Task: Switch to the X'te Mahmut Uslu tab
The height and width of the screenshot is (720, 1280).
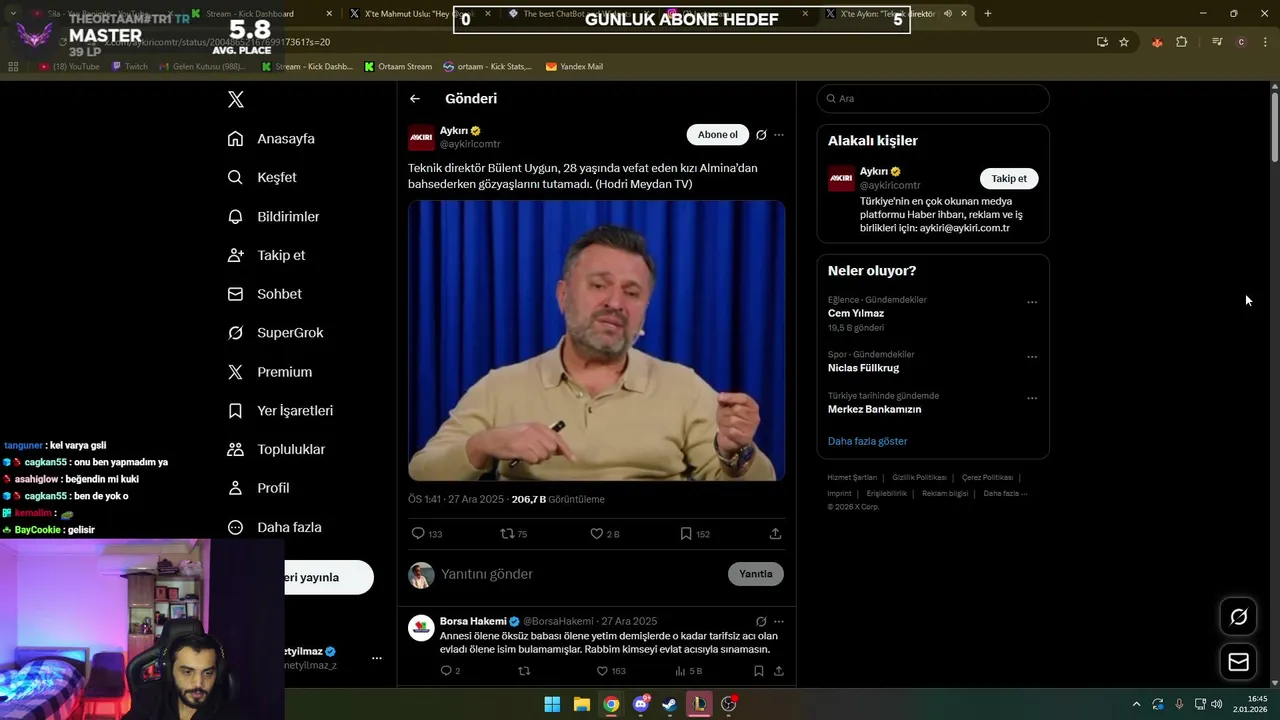Action: pyautogui.click(x=418, y=14)
